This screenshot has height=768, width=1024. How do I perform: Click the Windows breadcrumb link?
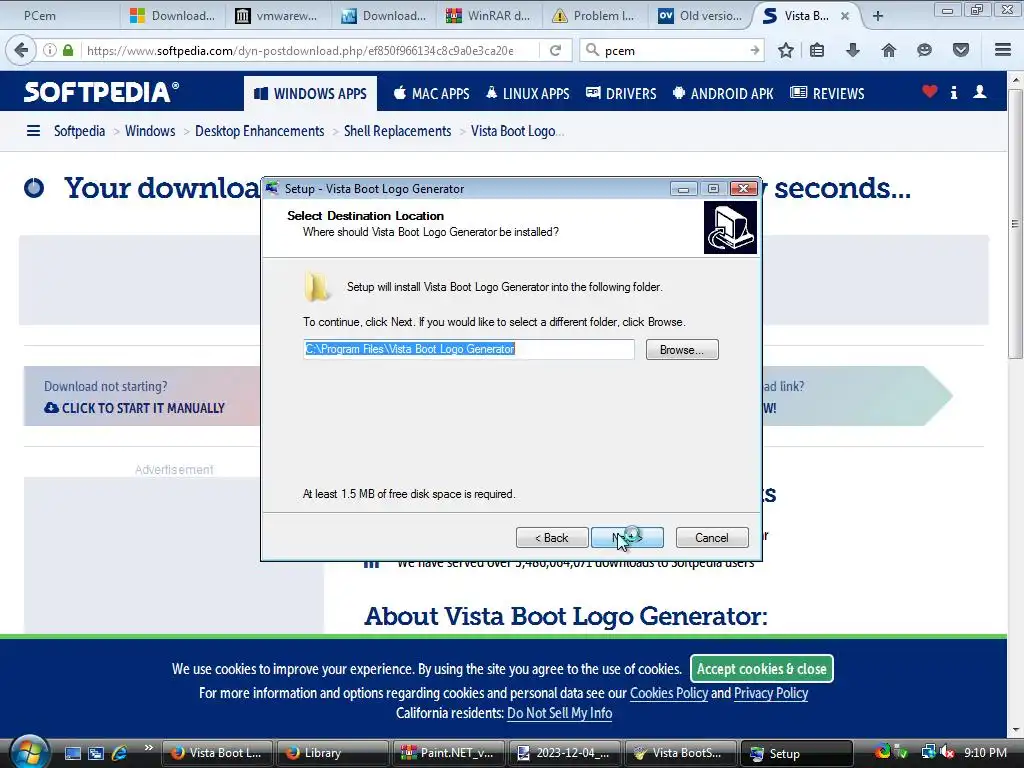(150, 131)
